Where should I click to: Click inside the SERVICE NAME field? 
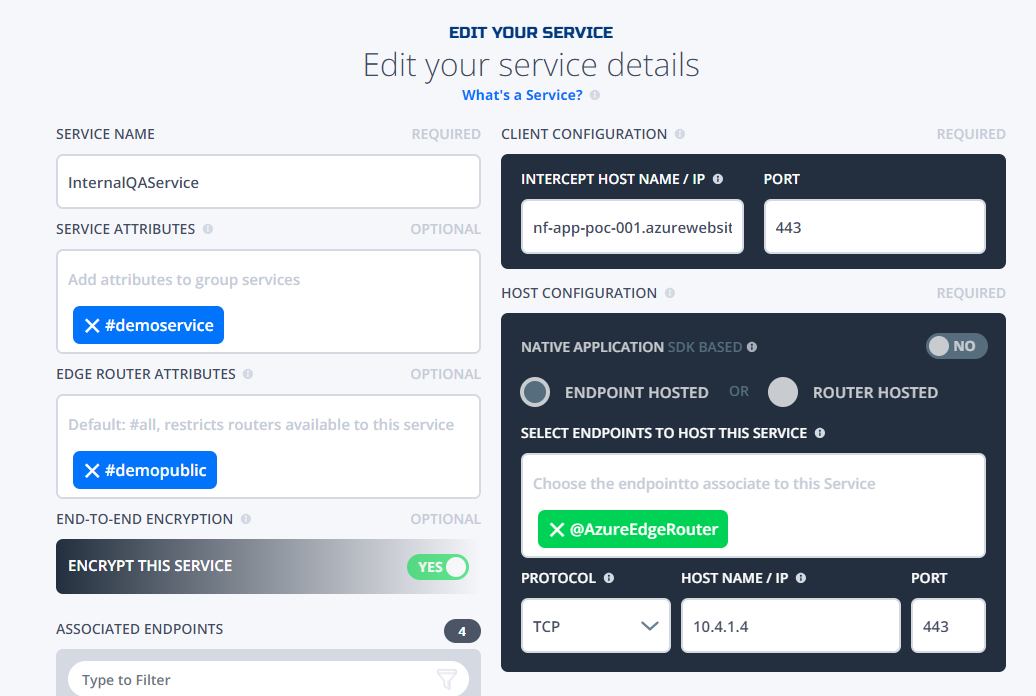point(268,181)
